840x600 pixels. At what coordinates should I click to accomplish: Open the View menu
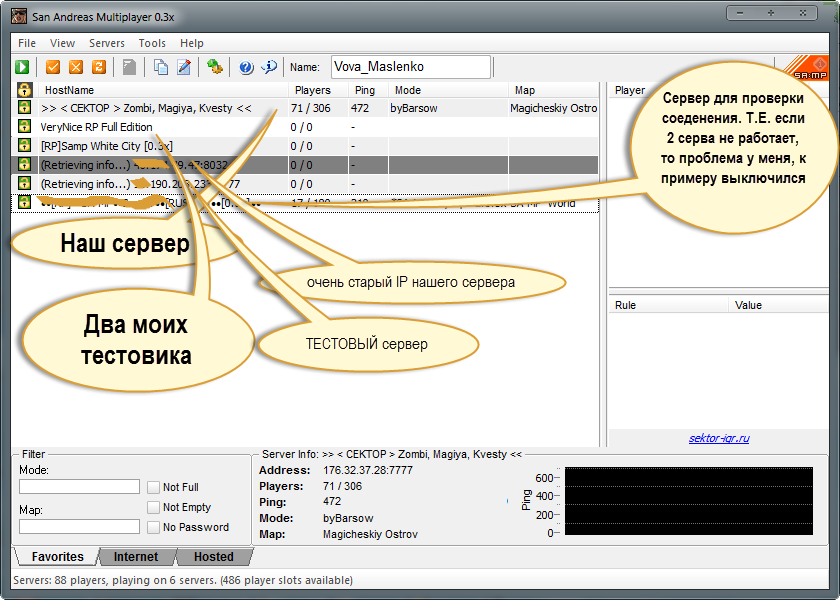pos(62,43)
